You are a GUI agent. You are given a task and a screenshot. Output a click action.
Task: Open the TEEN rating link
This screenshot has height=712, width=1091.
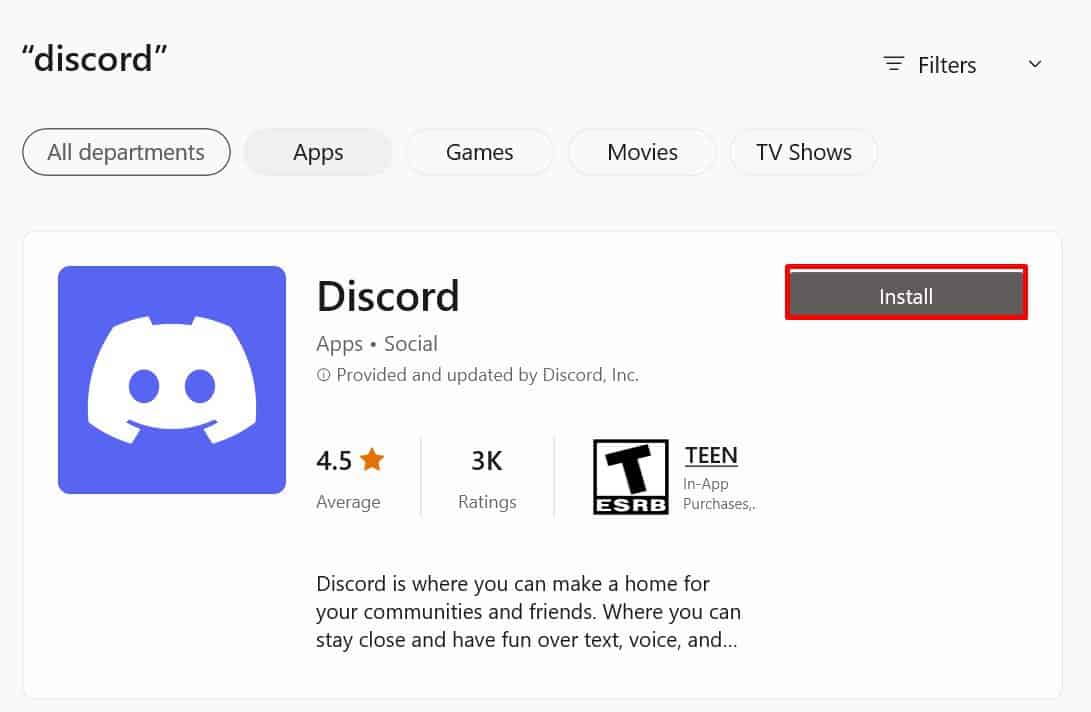click(711, 455)
